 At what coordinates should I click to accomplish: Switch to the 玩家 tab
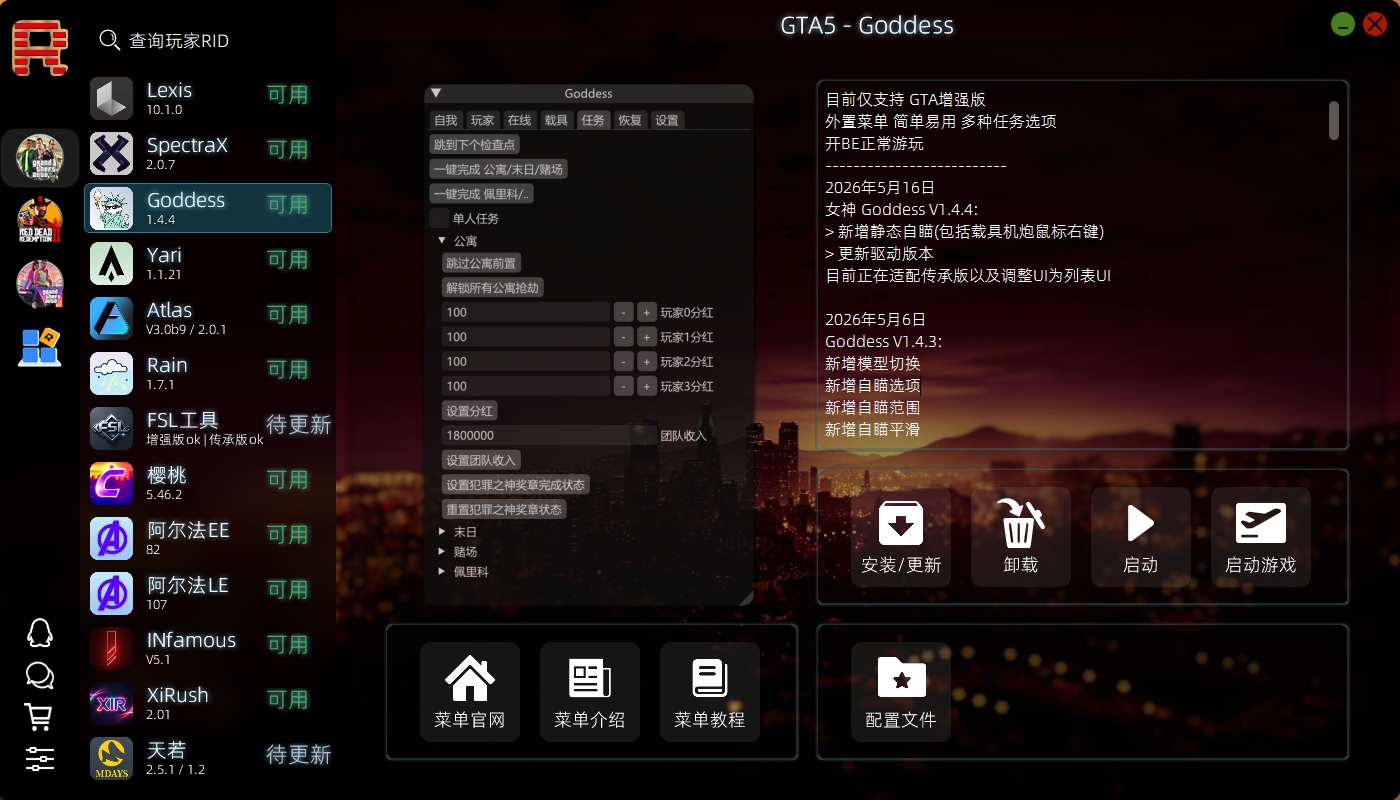(483, 120)
